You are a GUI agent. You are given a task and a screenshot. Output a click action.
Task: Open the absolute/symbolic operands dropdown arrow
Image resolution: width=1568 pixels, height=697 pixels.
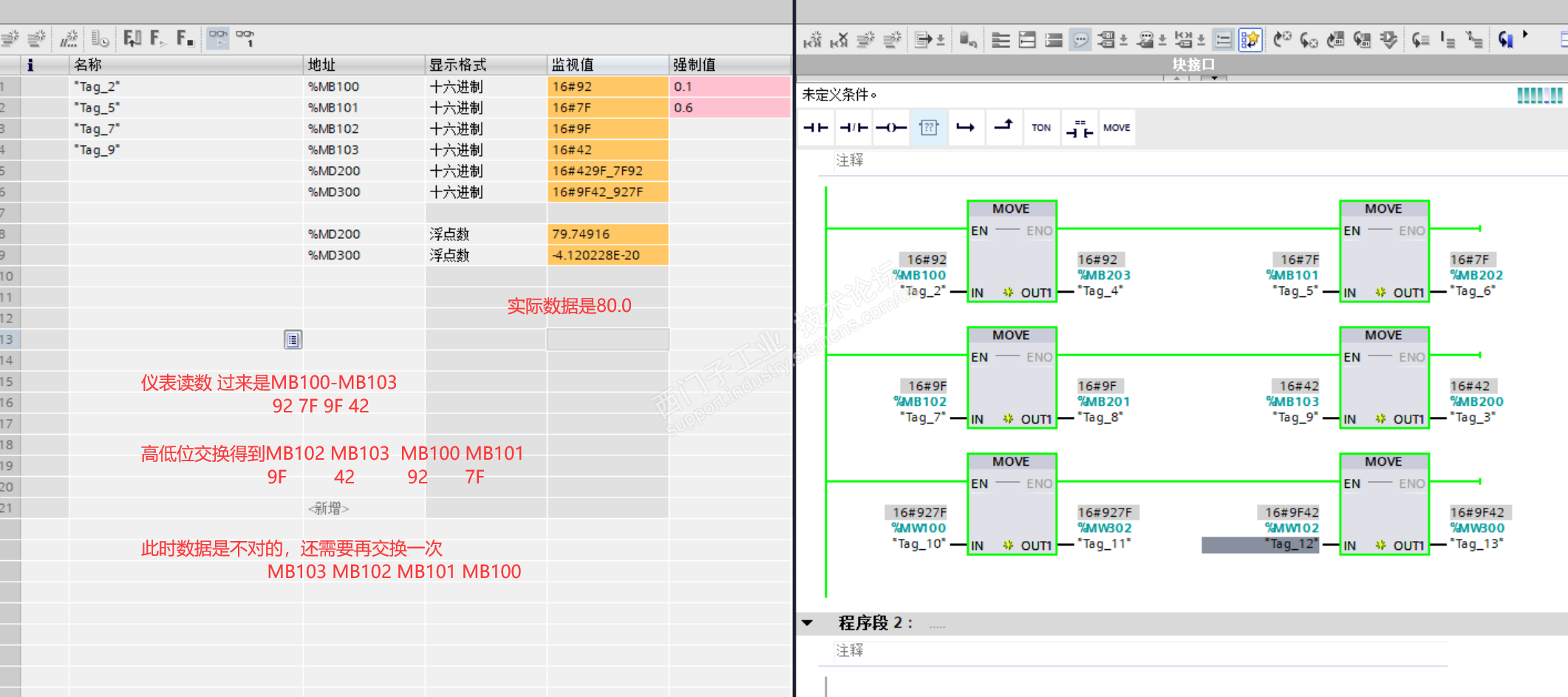coord(1124,40)
